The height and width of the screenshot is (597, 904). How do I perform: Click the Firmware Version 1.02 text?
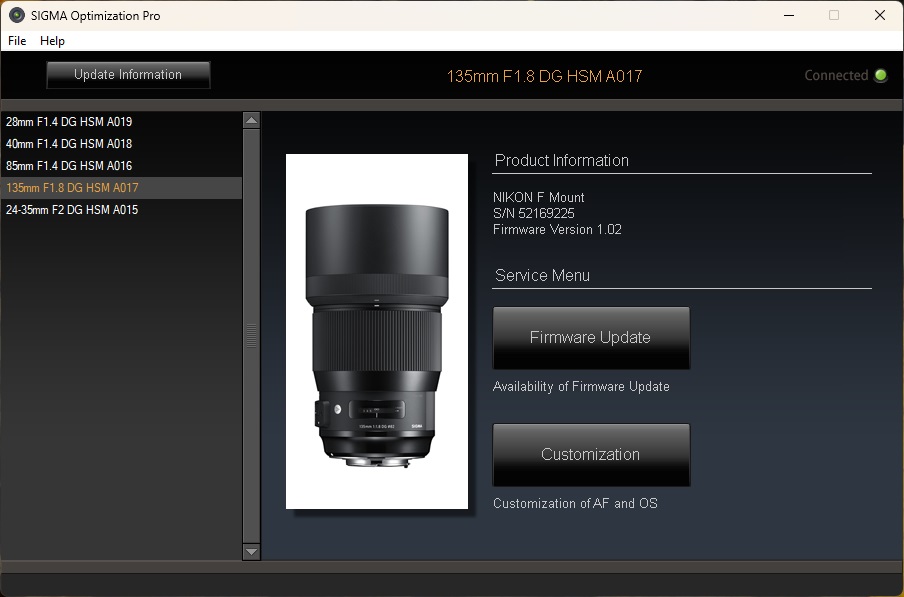point(558,229)
